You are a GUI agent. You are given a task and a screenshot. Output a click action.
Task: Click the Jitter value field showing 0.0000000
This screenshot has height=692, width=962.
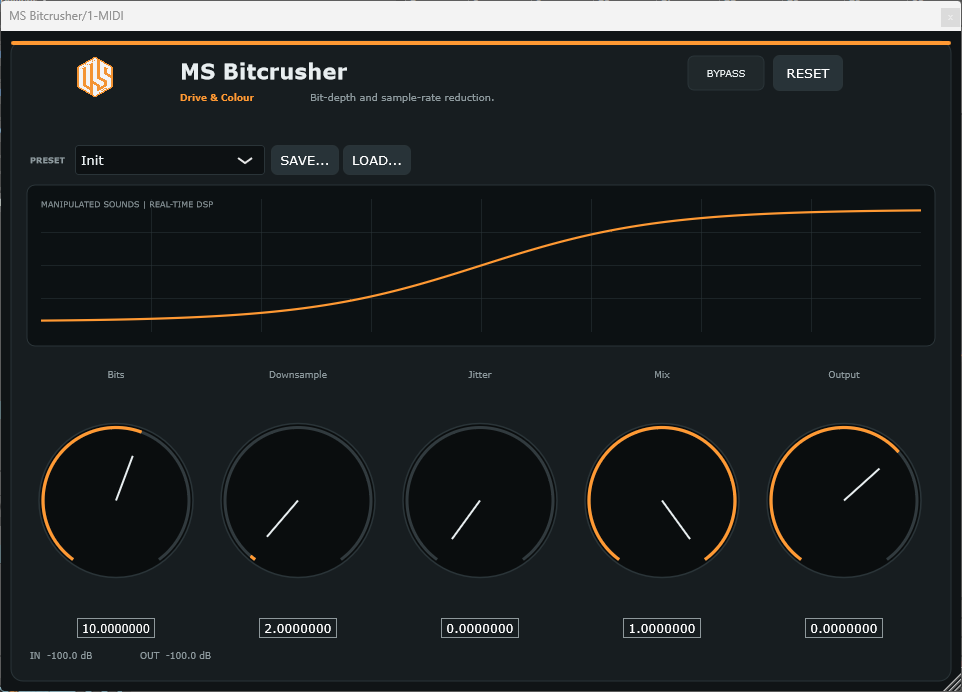480,628
